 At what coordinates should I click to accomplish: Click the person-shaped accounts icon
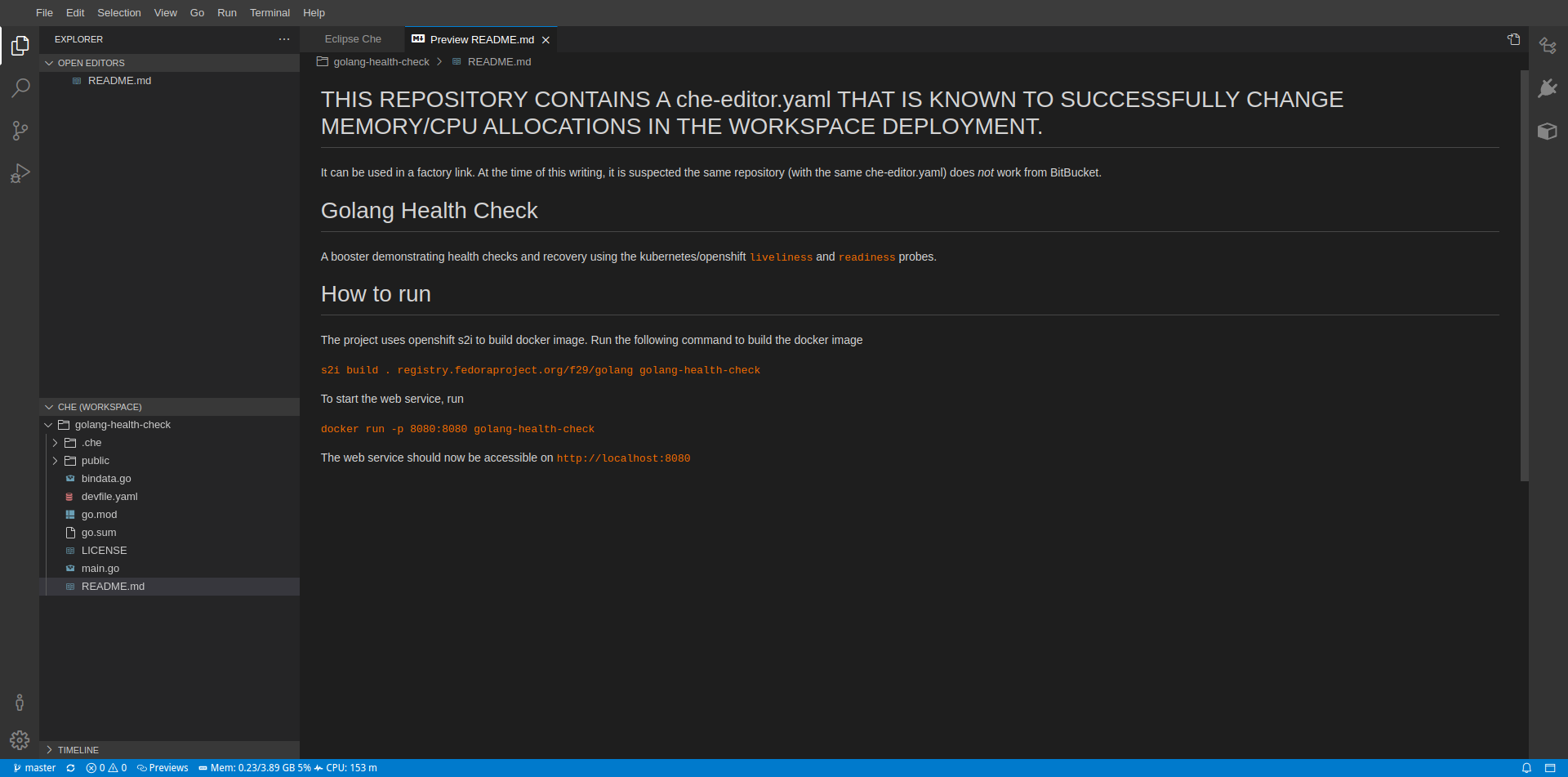(x=20, y=703)
